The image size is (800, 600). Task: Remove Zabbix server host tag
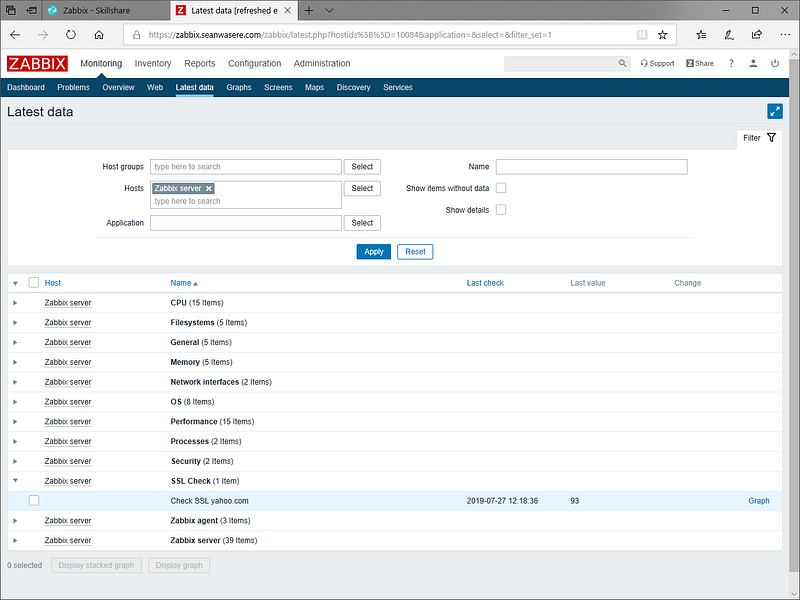pos(209,188)
